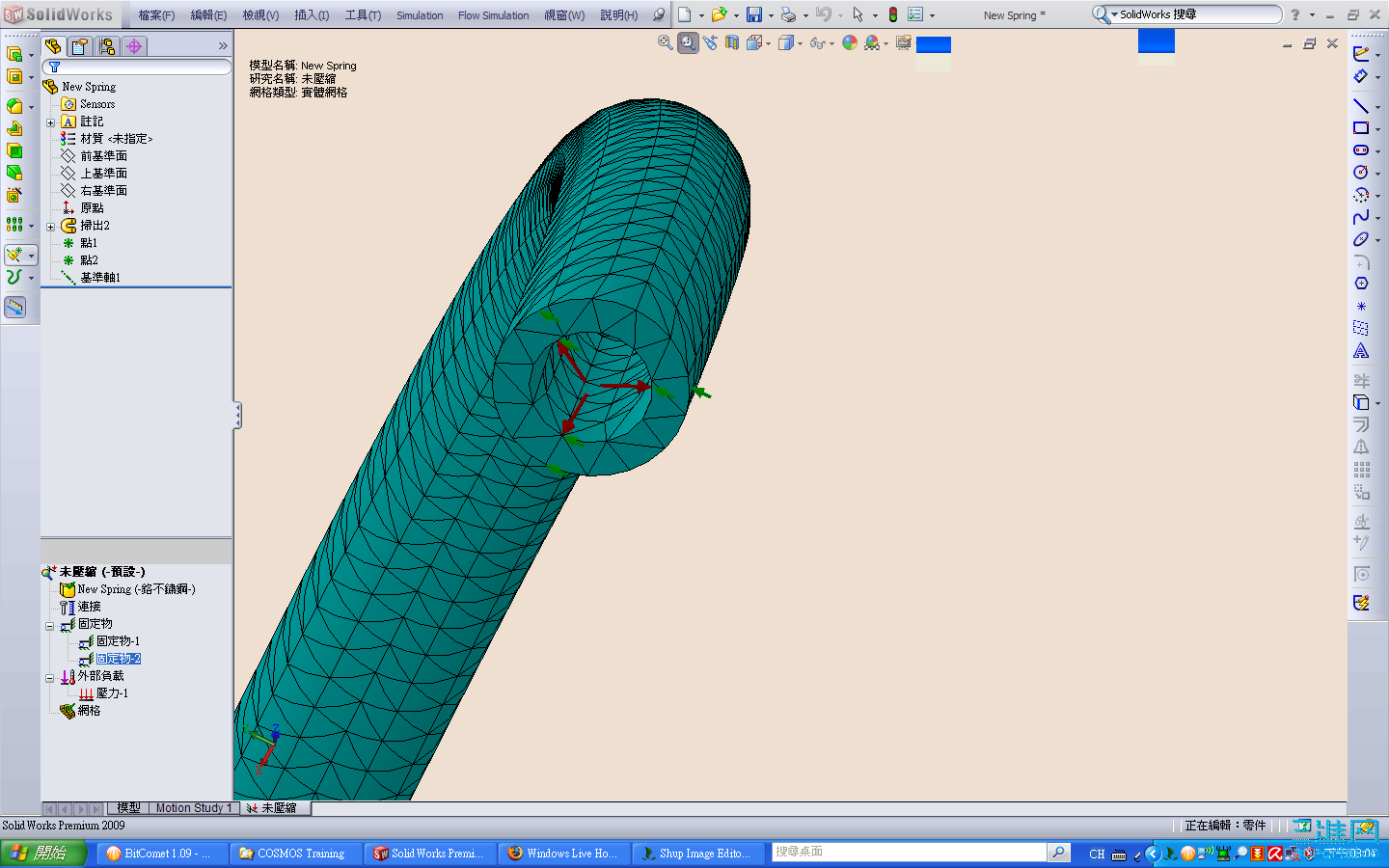Activate the Rotate View tool
Image resolution: width=1389 pixels, height=868 pixels.
(711, 42)
